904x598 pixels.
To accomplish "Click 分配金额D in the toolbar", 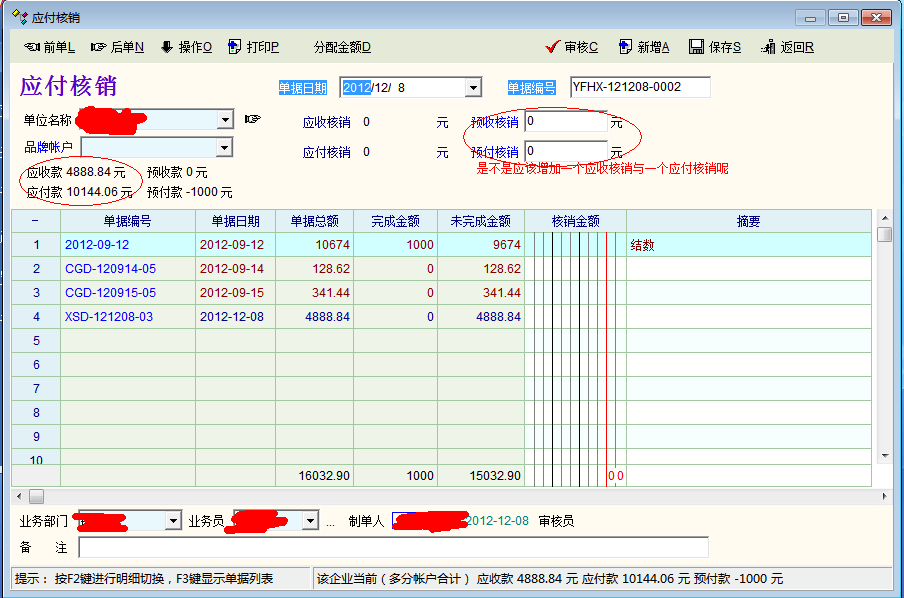I will click(x=341, y=47).
